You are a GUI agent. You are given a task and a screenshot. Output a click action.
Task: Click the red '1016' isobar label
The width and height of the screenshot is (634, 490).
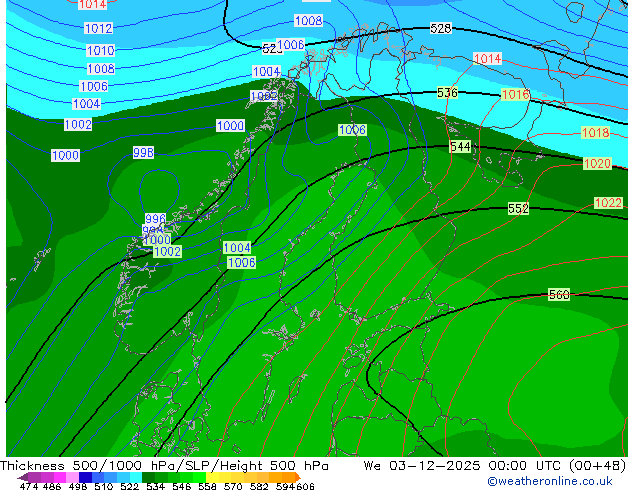515,95
